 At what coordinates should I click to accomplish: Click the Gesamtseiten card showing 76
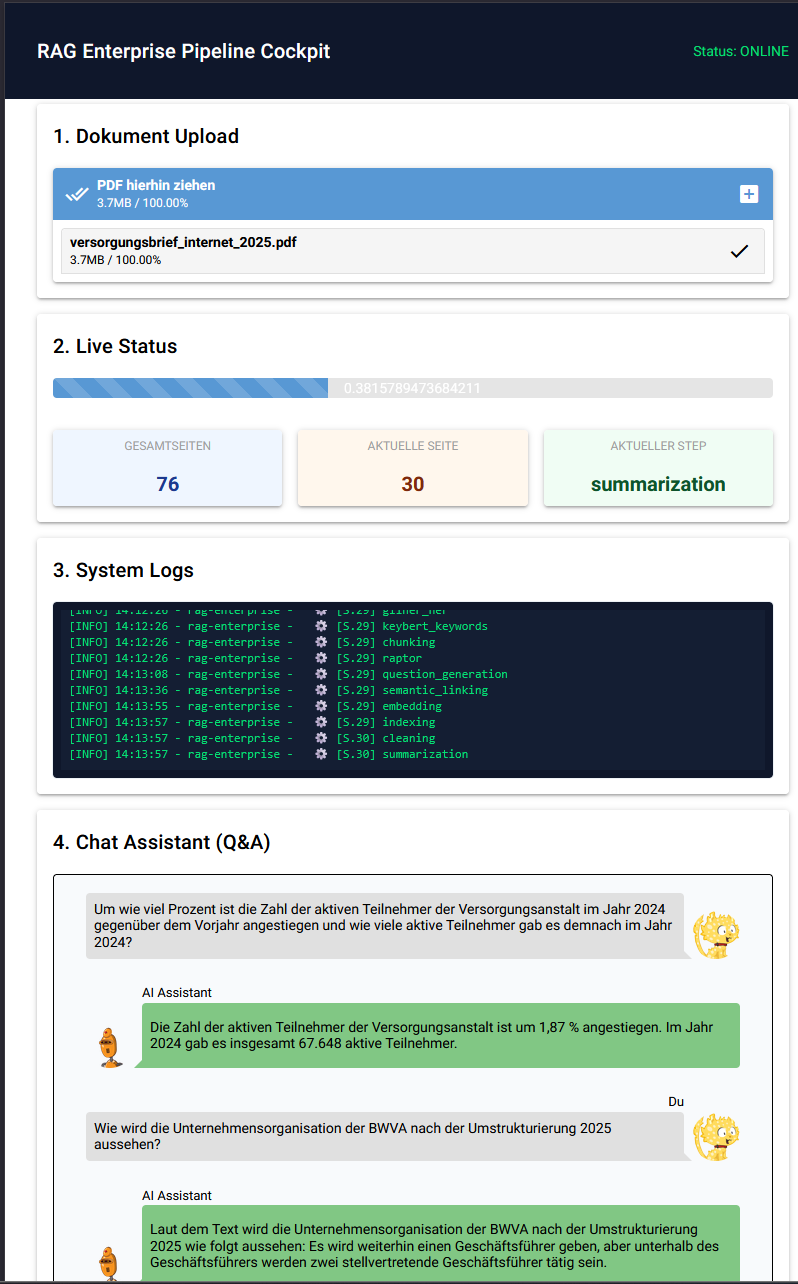pyautogui.click(x=167, y=468)
